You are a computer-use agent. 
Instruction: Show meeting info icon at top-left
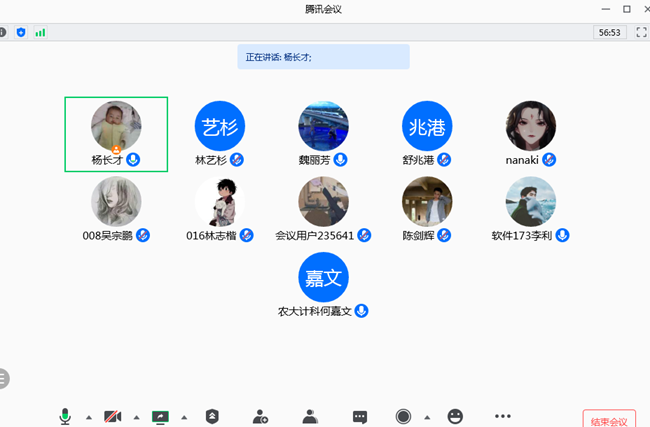(x=3, y=32)
